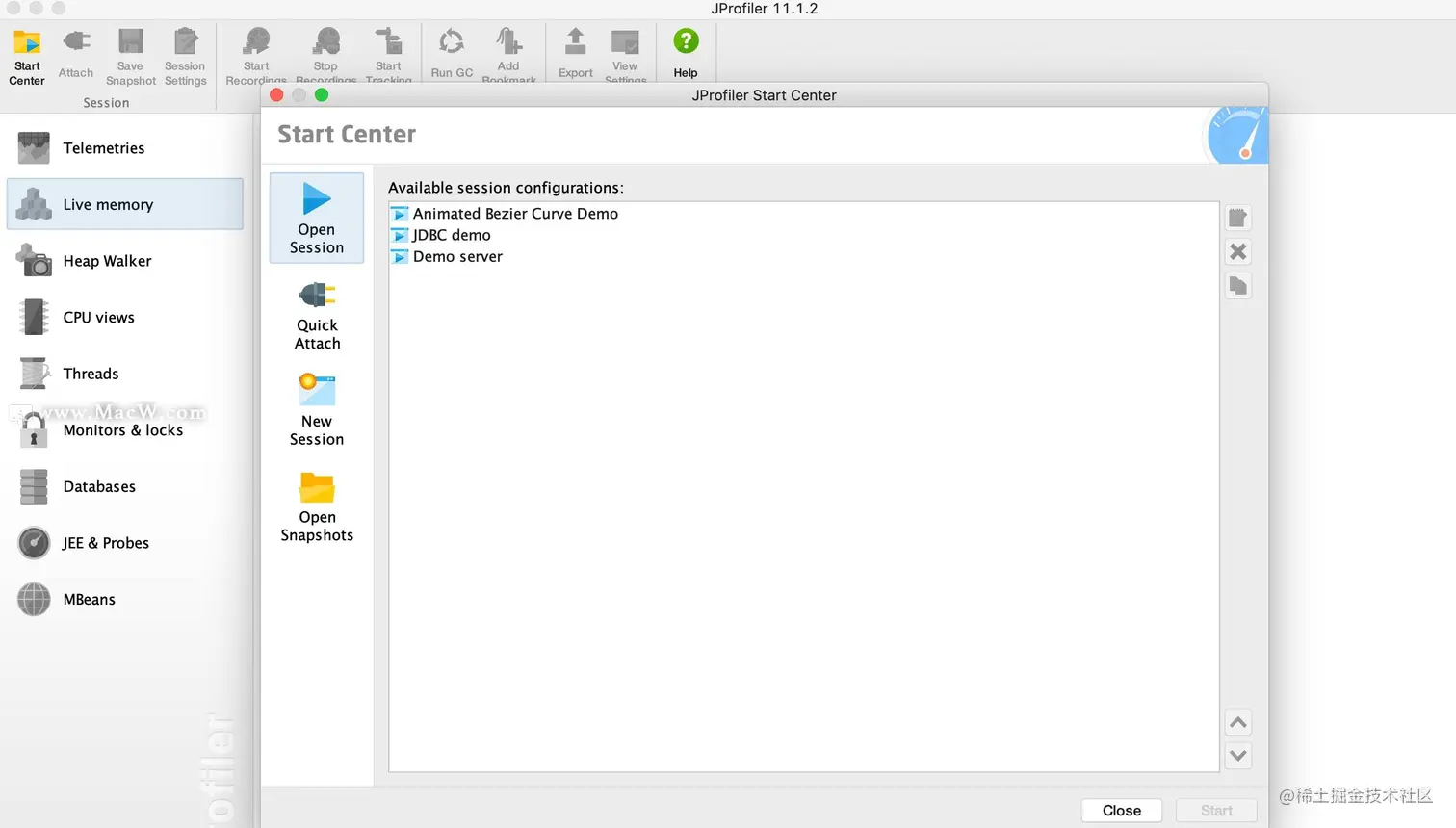
Task: Open View Settings from the toolbar
Action: click(x=625, y=56)
